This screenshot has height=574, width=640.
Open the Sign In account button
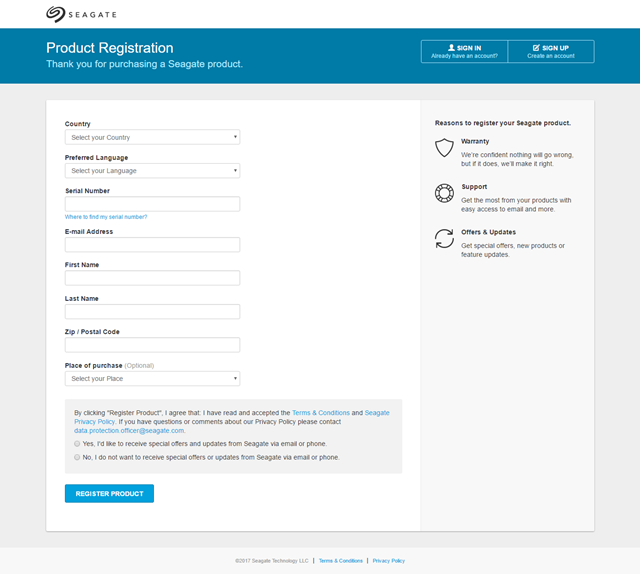464,51
